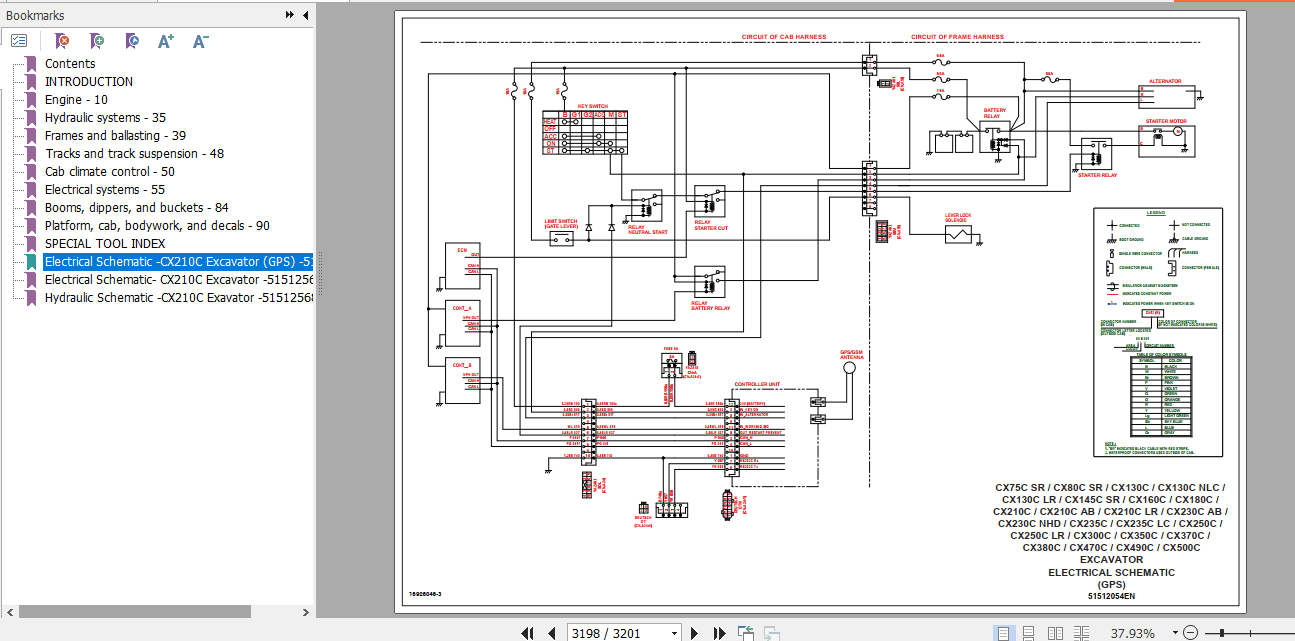Open Hydraulic Schematic -CX210C Exavator bookmark
The height and width of the screenshot is (641, 1295).
click(179, 298)
